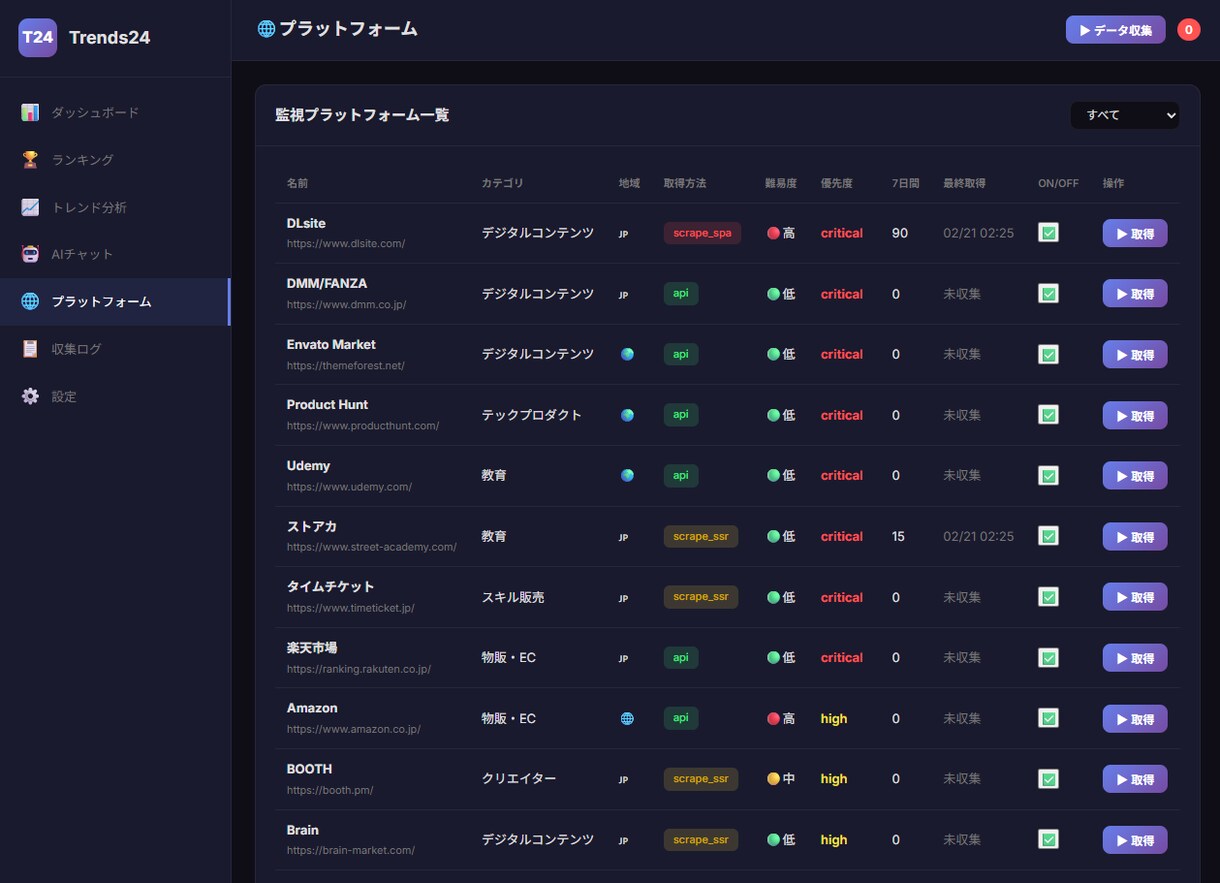
Task: Click the https://www.dlsite.com/ URL
Action: pyautogui.click(x=346, y=244)
